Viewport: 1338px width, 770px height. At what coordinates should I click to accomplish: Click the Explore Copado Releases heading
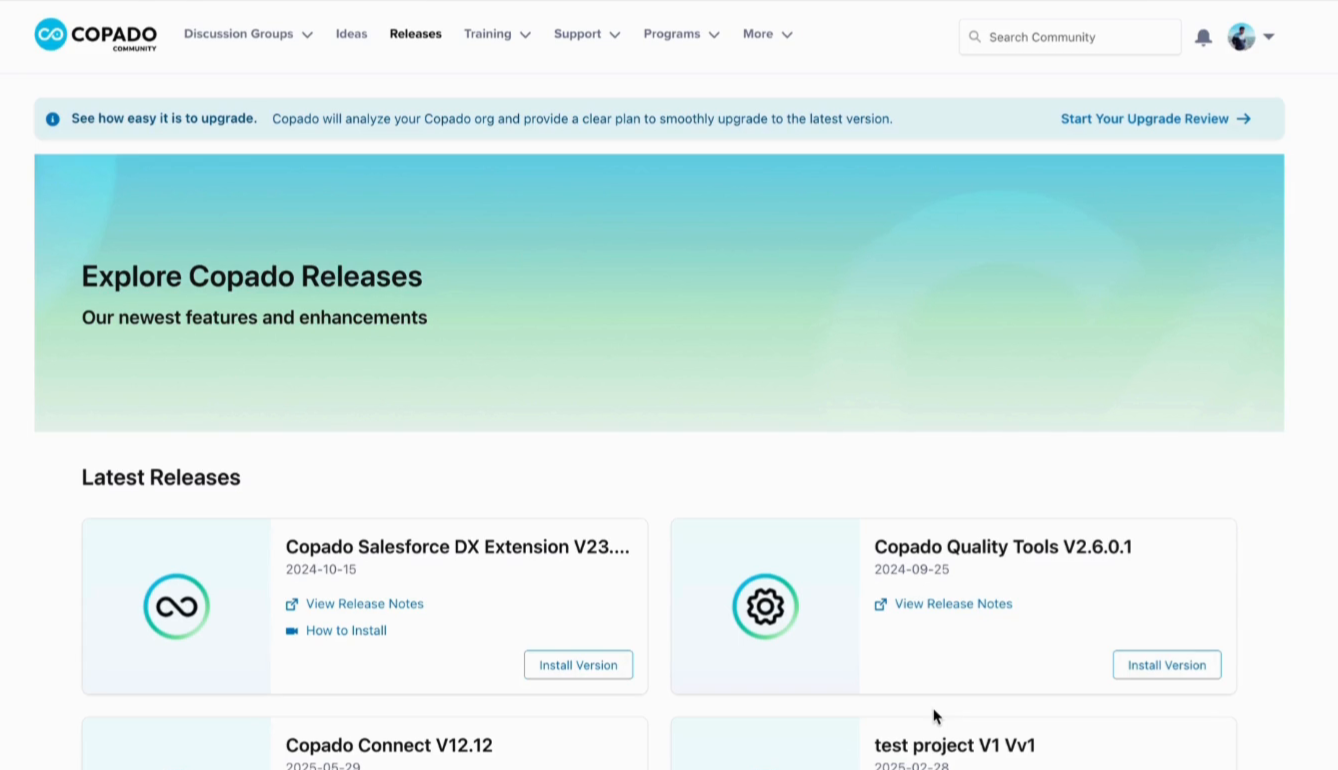252,276
